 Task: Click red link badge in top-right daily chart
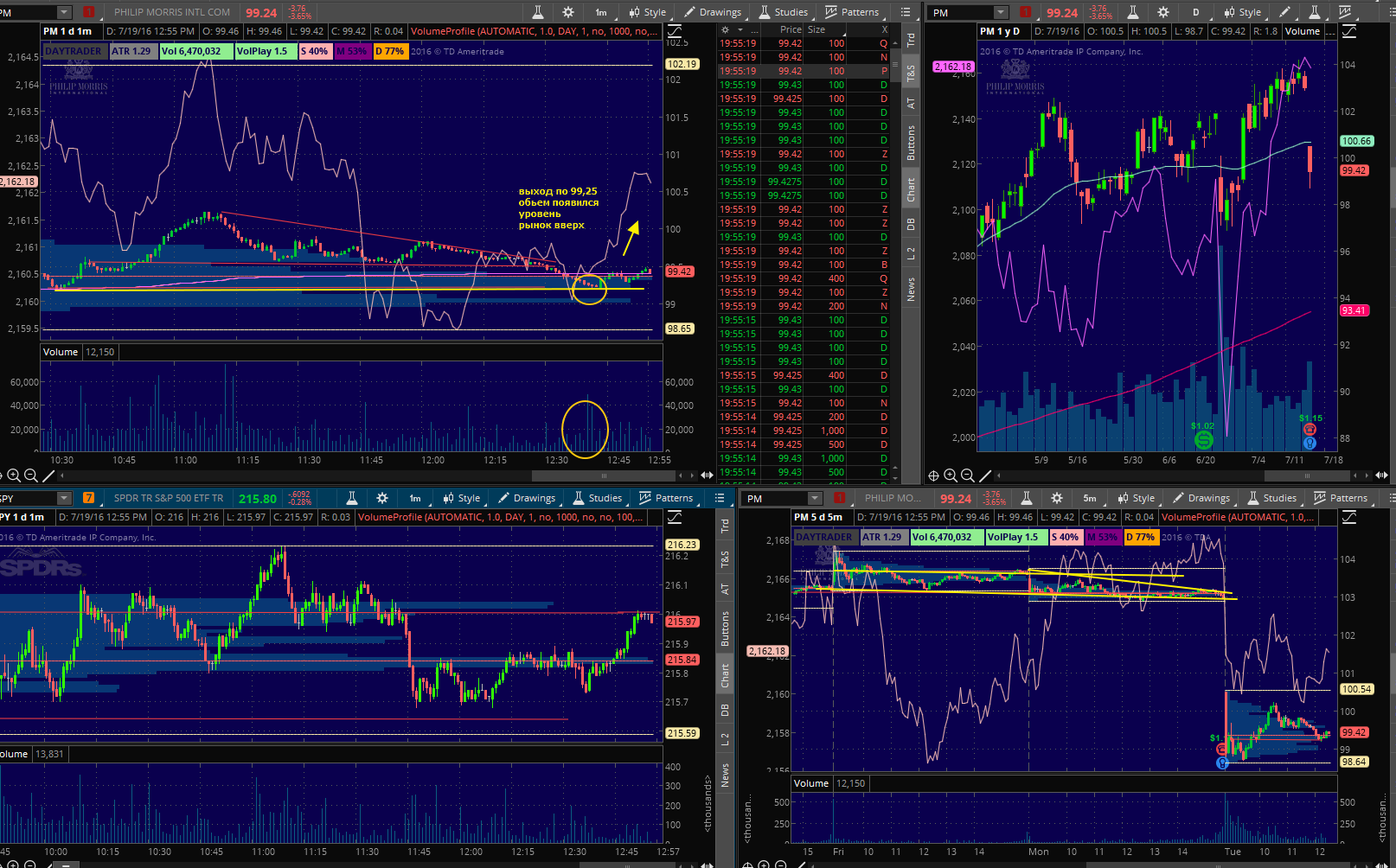coord(1025,12)
